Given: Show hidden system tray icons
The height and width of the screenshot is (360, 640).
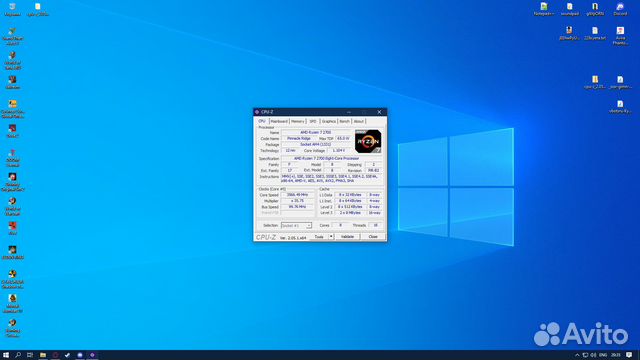Looking at the screenshot, I should tap(577, 355).
